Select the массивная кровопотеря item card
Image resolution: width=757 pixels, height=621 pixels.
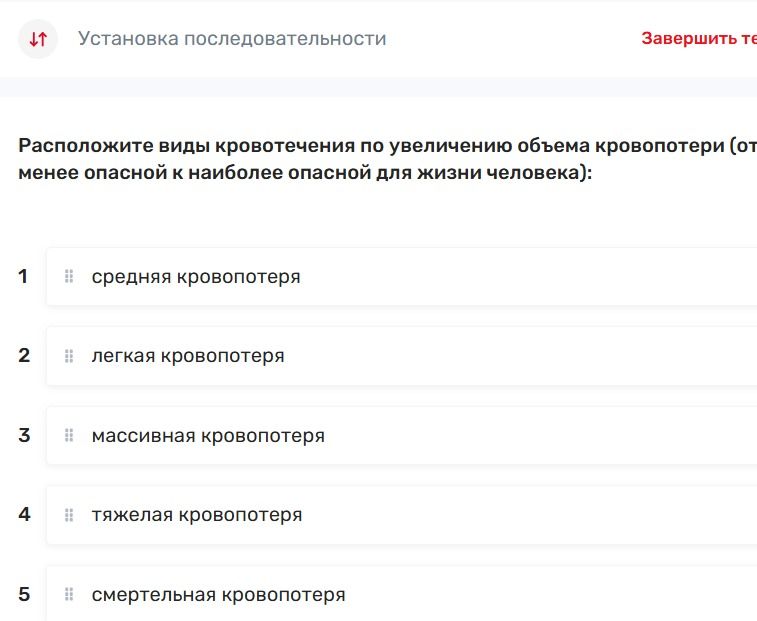click(402, 435)
